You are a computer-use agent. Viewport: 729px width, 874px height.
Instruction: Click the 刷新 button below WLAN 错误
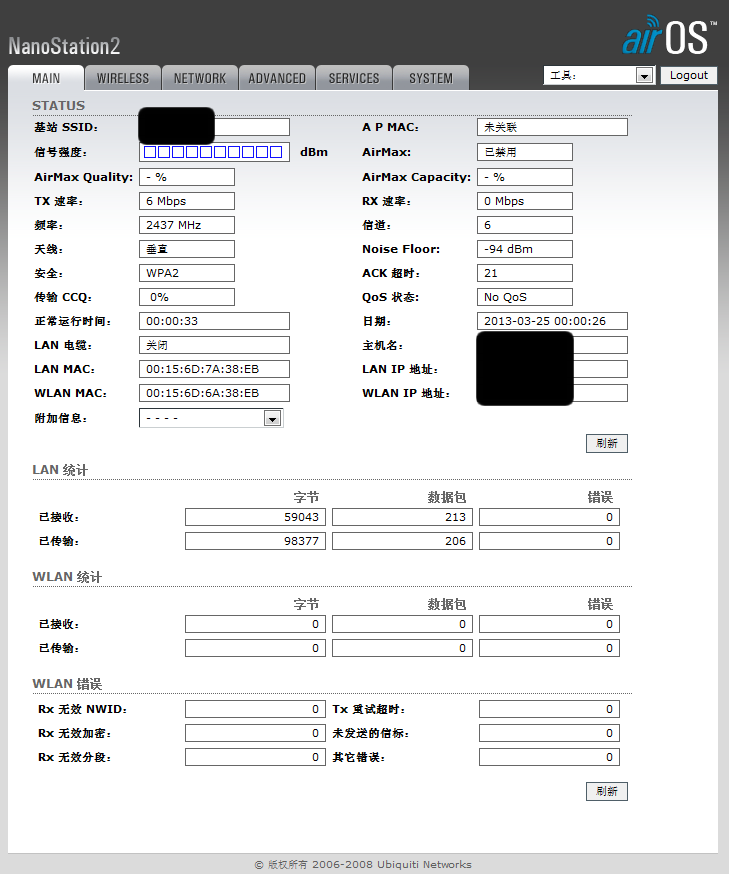click(x=606, y=791)
